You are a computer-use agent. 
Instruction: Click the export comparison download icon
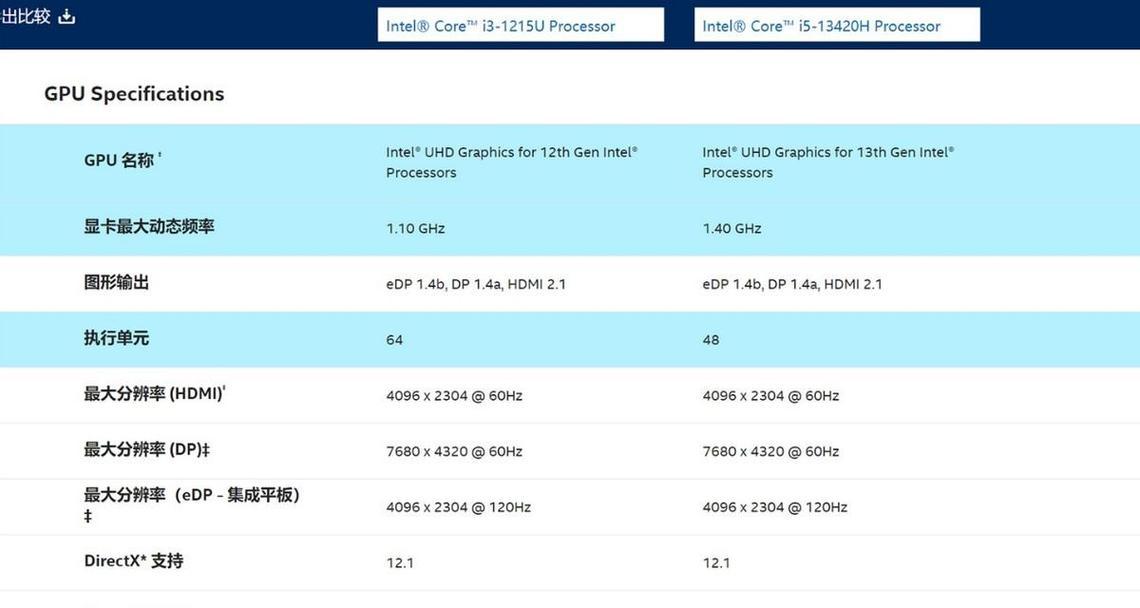66,16
